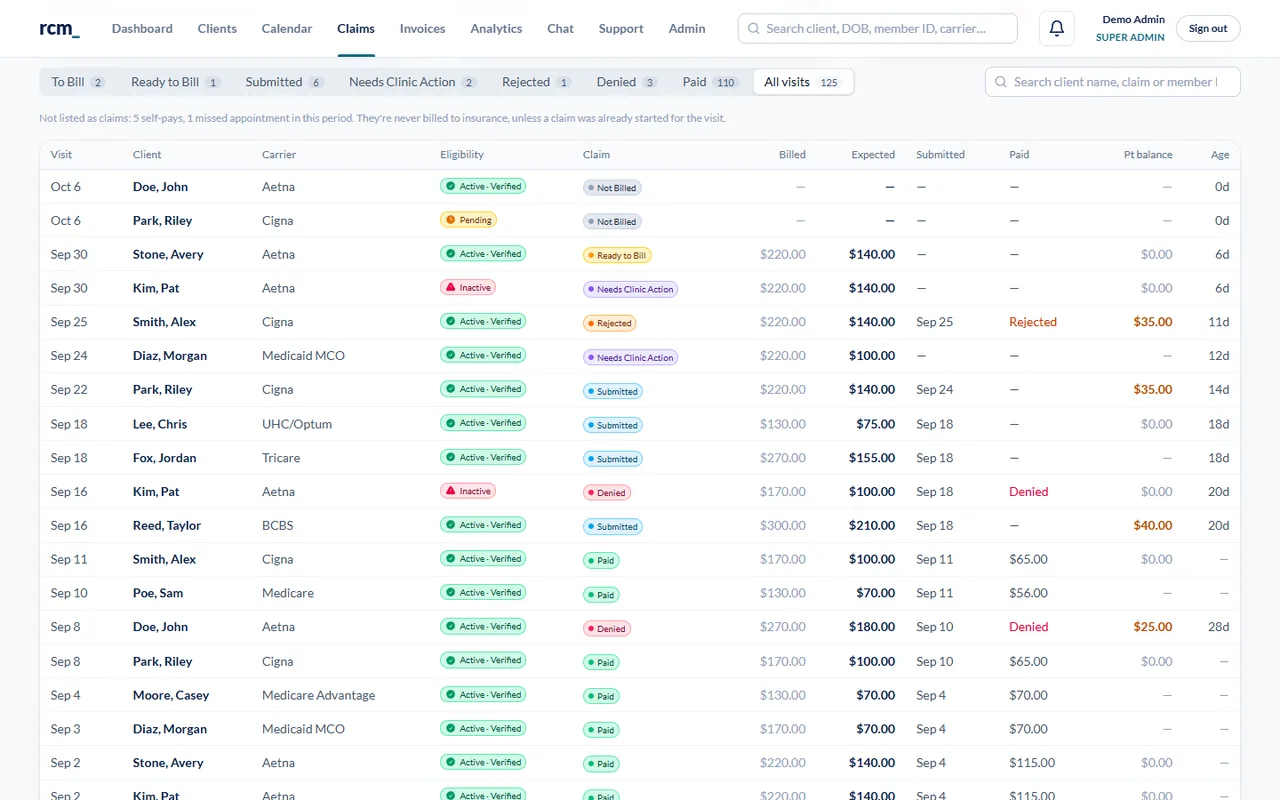Click the Pending eligibility badge for Park, Riley

[468, 220]
